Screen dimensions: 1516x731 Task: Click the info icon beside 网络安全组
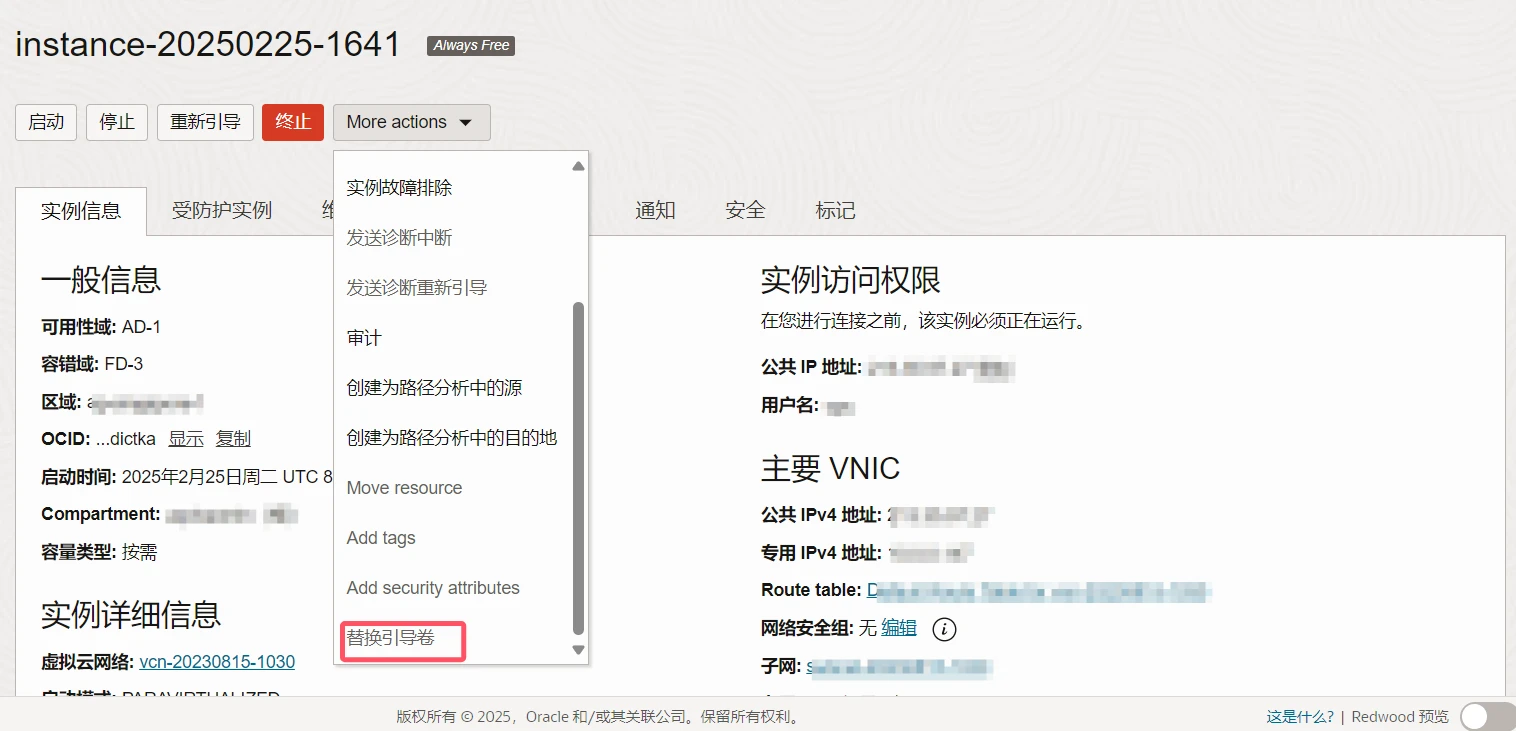click(945, 629)
